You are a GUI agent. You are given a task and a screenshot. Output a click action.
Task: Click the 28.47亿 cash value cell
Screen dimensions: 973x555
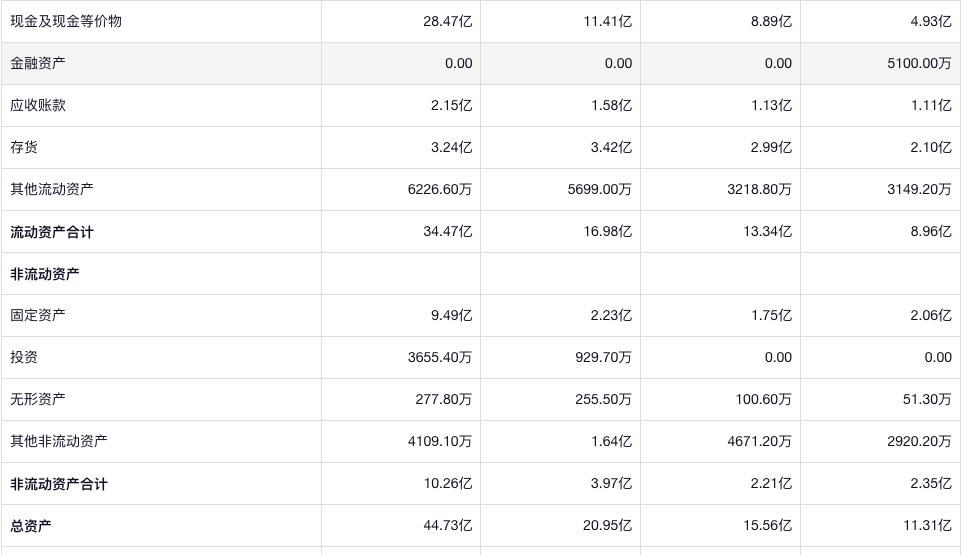(451, 21)
